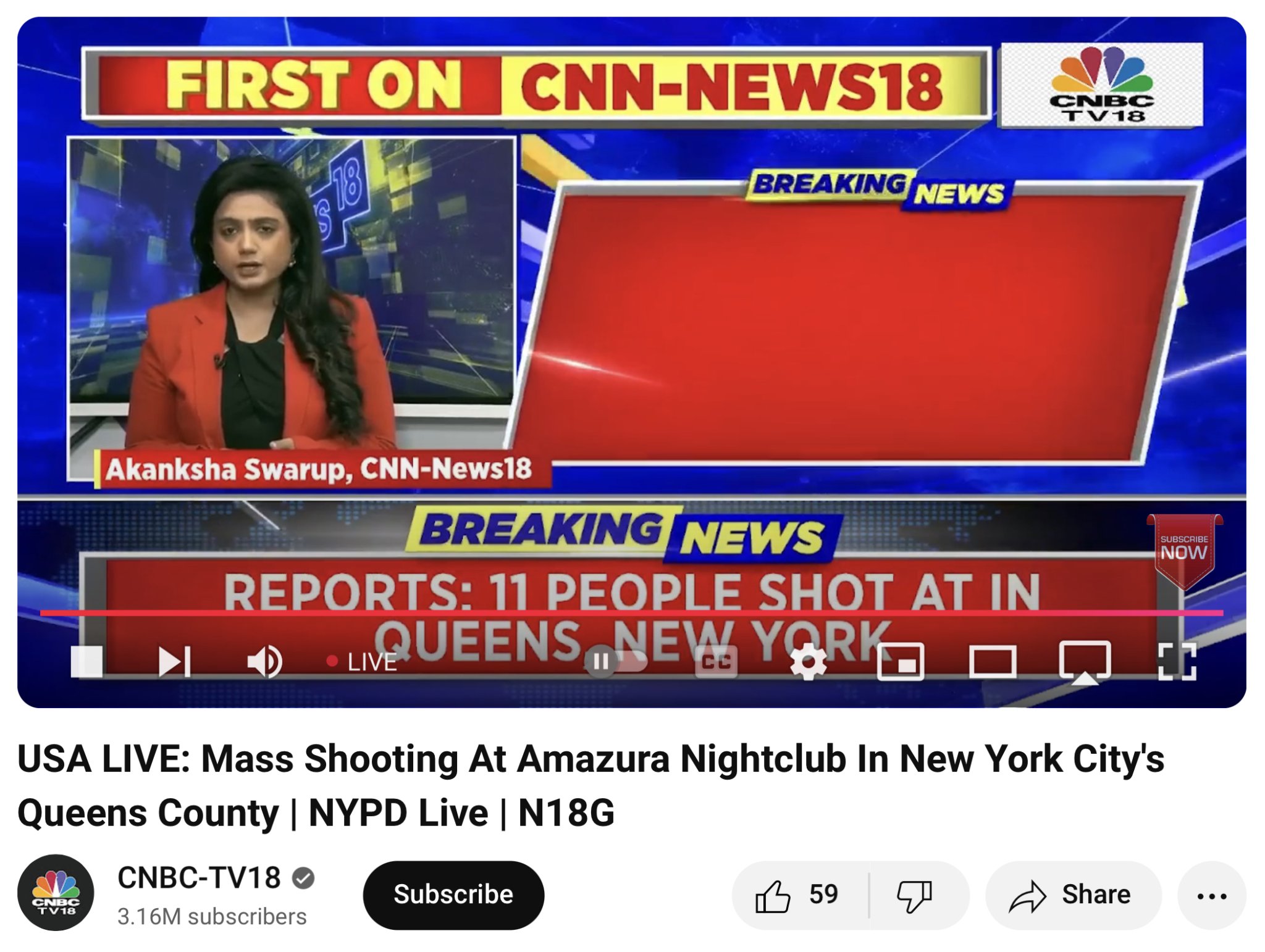Open more actions three-dot menu
1265x952 pixels.
(1211, 895)
